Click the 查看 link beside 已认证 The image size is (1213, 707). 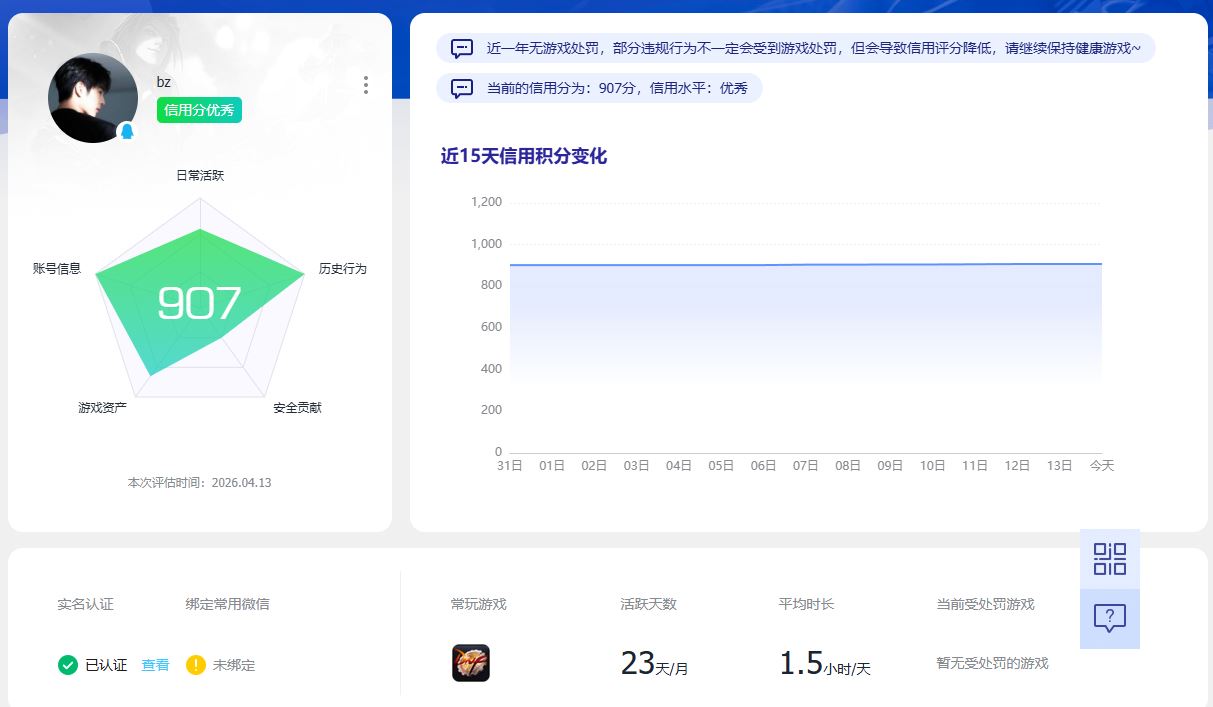(x=155, y=665)
